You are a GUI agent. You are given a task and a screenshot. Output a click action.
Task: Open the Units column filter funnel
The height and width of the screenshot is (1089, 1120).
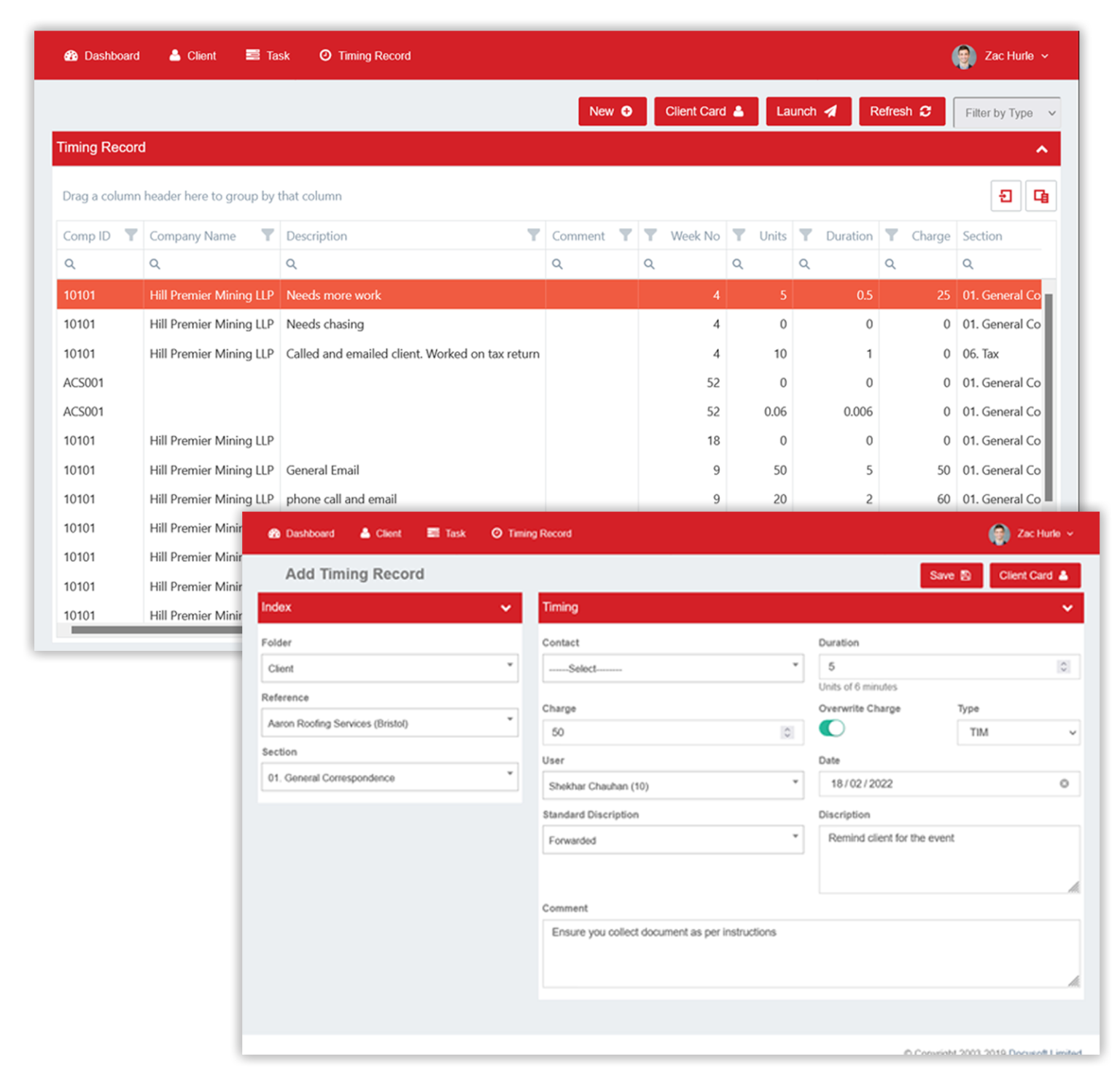click(x=739, y=235)
